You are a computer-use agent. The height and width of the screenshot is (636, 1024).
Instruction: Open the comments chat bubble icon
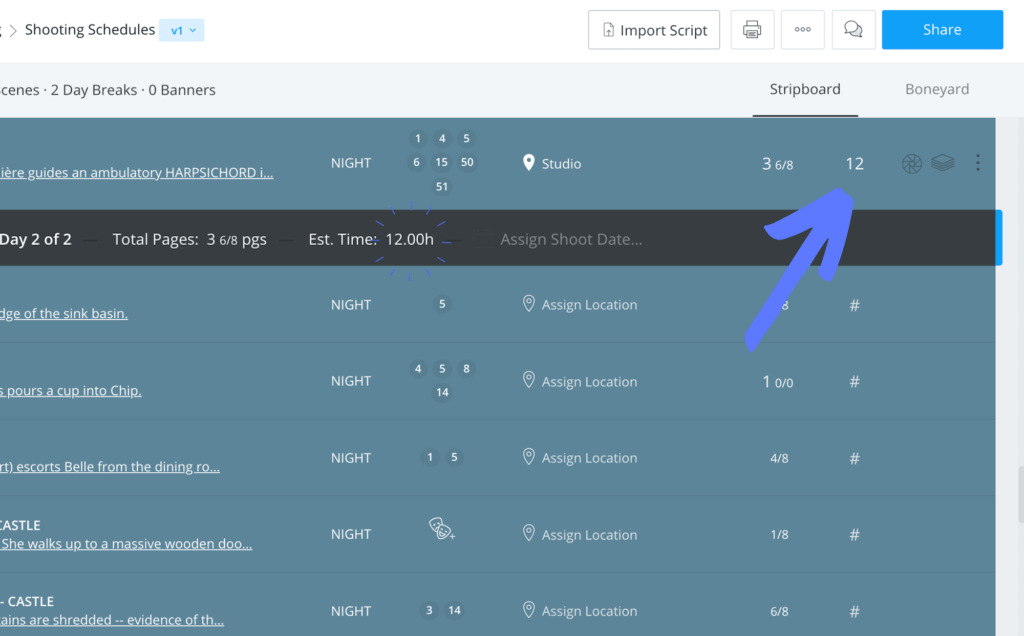[853, 30]
